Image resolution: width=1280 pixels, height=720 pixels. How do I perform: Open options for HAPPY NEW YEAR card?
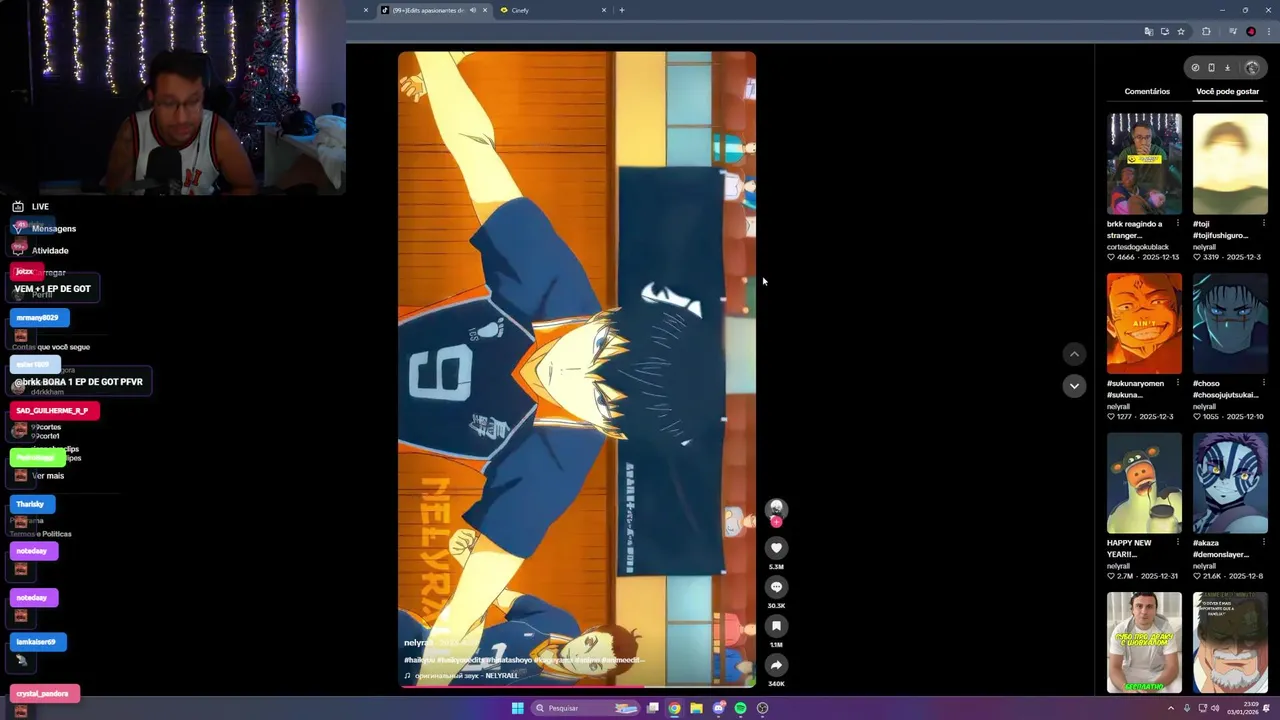tap(1178, 543)
